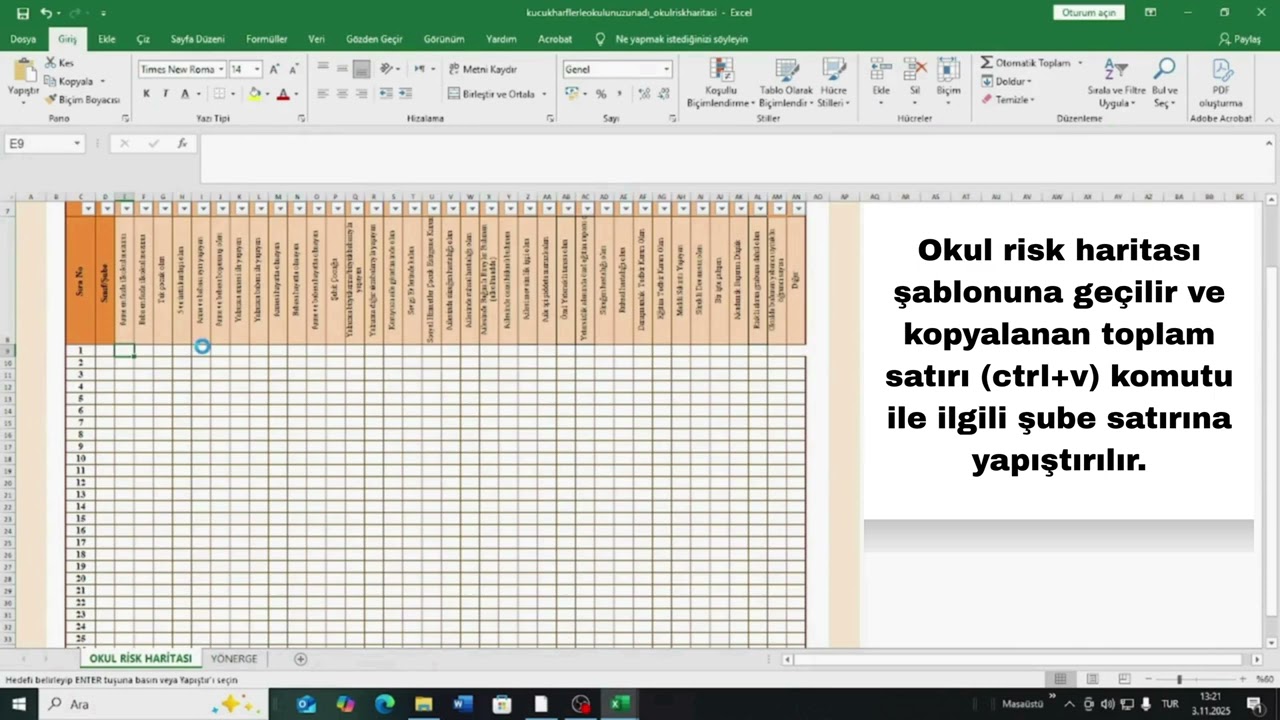1280x720 pixels.
Task: Decrease font size with smaller A
Action: [x=293, y=69]
